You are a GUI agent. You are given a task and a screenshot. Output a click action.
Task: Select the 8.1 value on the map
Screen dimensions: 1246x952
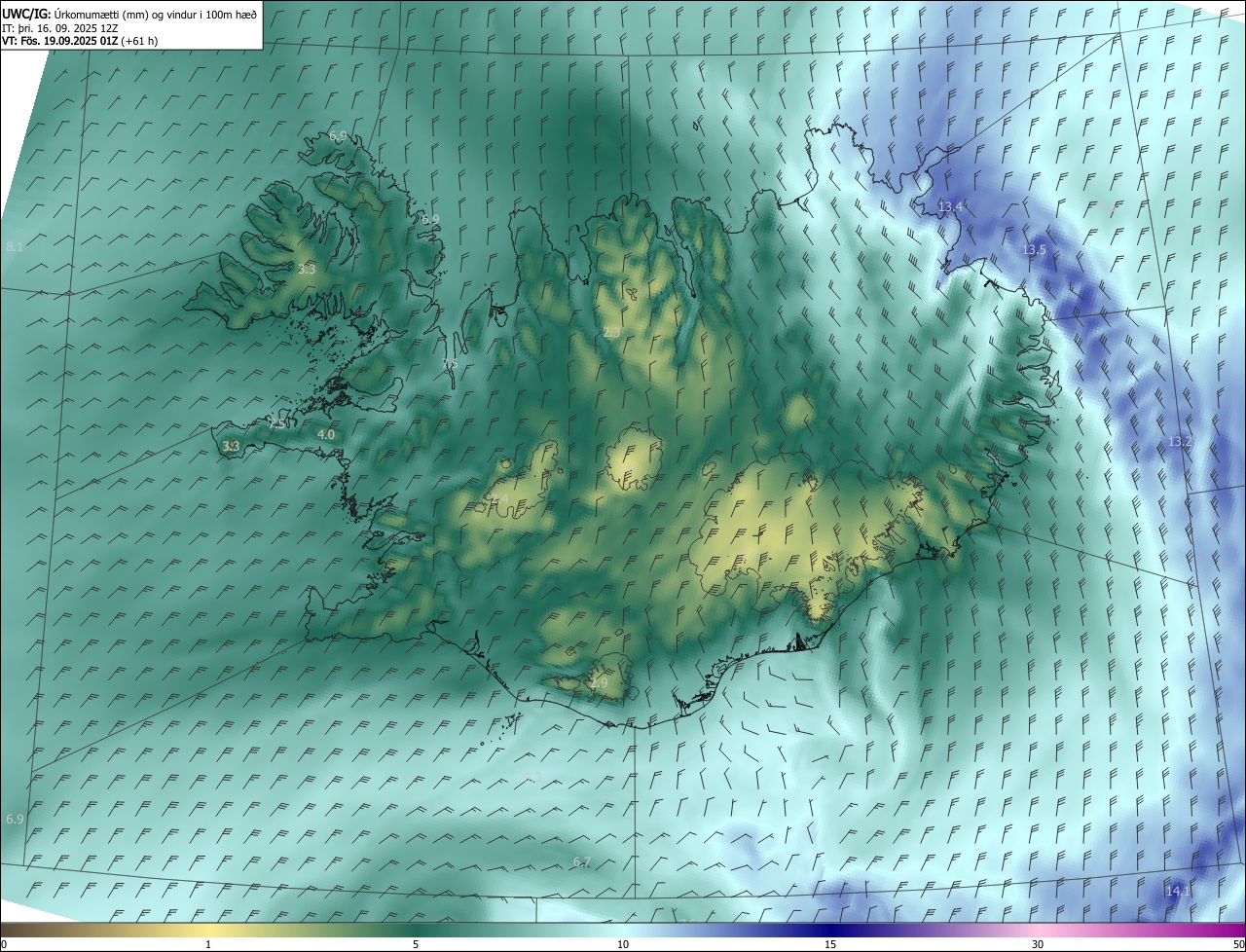(x=15, y=247)
